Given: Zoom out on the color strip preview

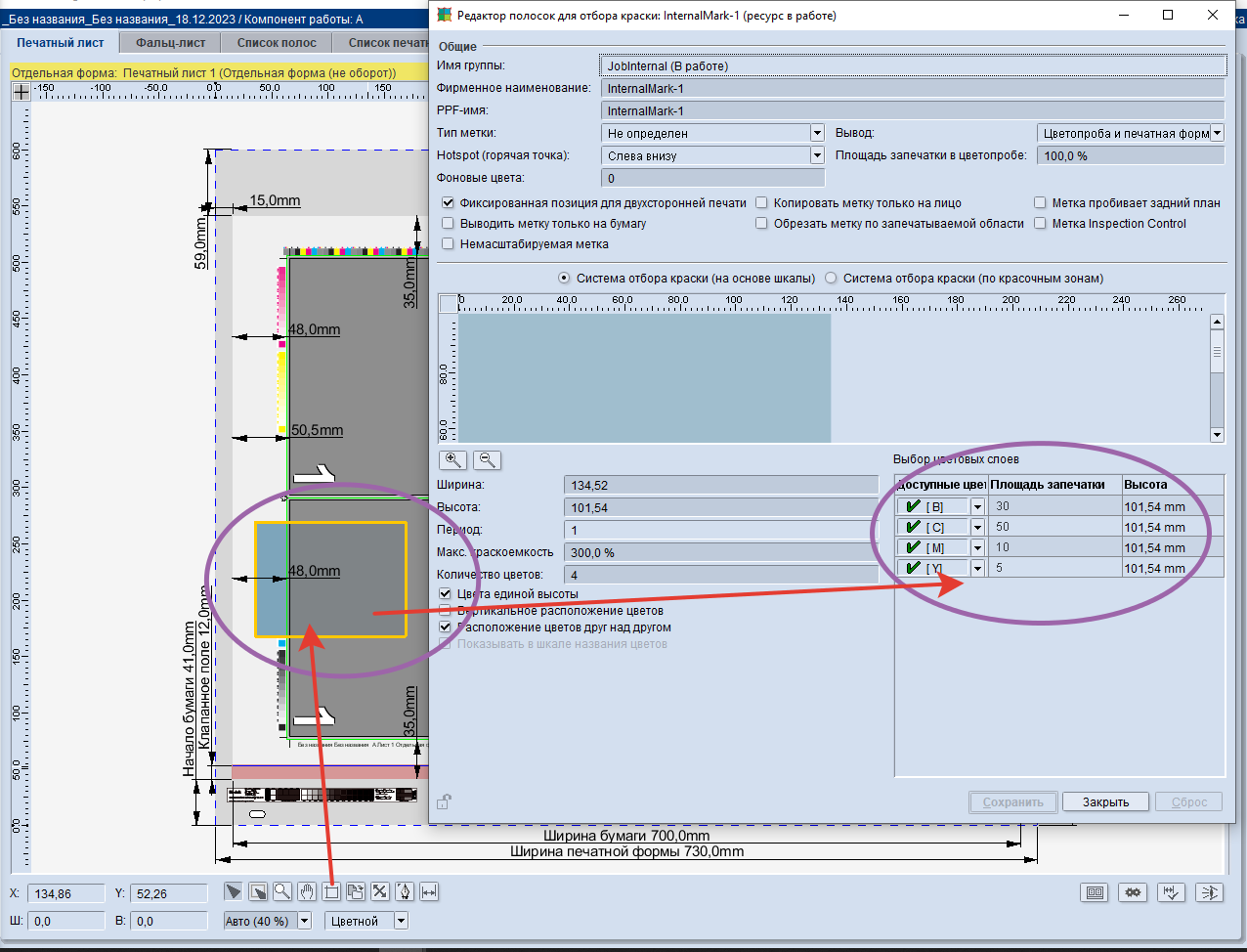Looking at the screenshot, I should [x=487, y=459].
